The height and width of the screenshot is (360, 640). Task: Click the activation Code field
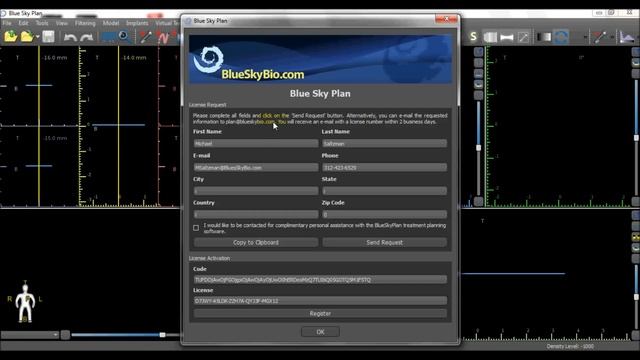tap(320, 280)
